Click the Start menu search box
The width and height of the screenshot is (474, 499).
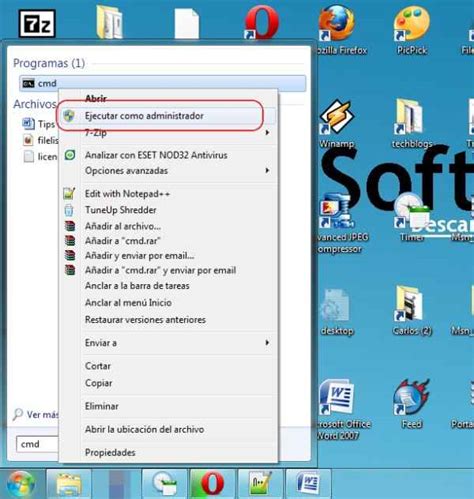click(37, 444)
